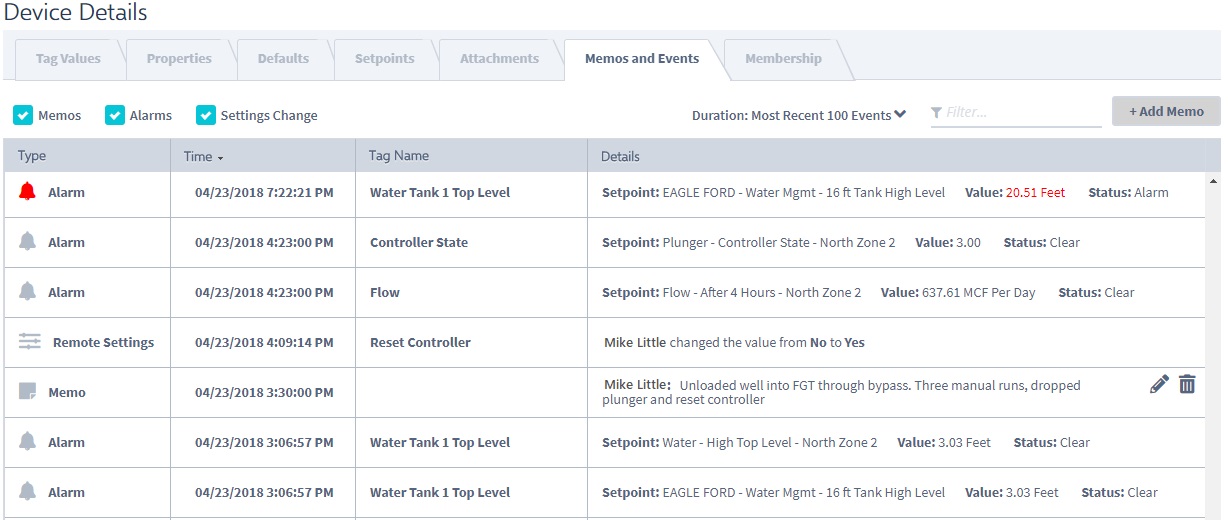Click the Add Memo button
The width and height of the screenshot is (1228, 520).
click(1166, 111)
